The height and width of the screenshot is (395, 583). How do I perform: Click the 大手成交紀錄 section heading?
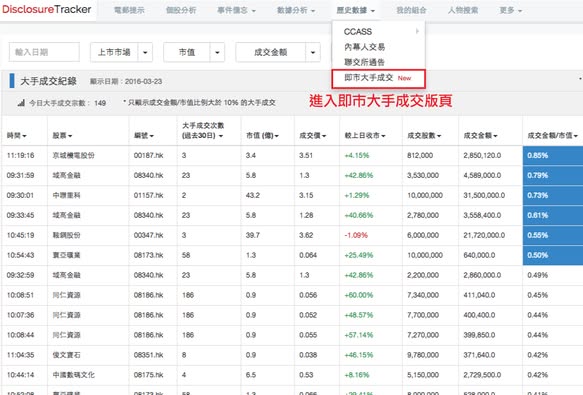coord(48,81)
